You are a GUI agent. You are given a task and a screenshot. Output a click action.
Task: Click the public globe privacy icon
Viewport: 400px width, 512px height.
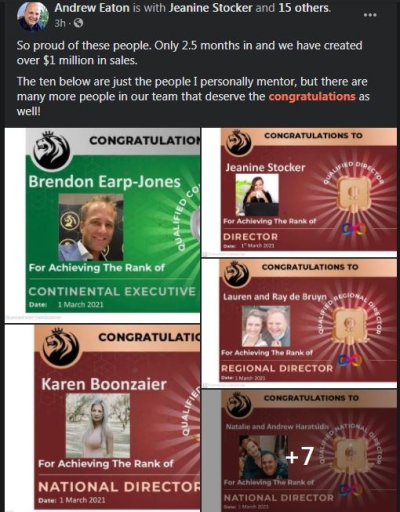tap(78, 23)
